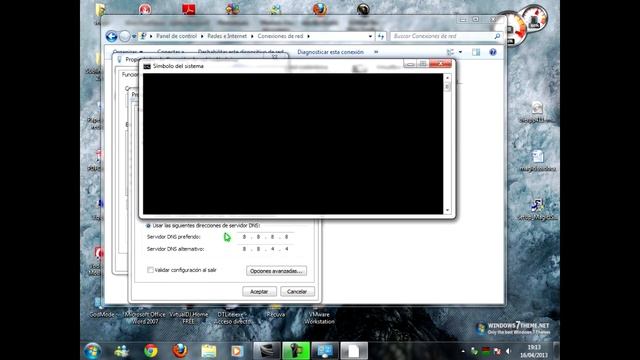Open Google Chrome from taskbar
The width and height of the screenshot is (640, 360).
151,351
